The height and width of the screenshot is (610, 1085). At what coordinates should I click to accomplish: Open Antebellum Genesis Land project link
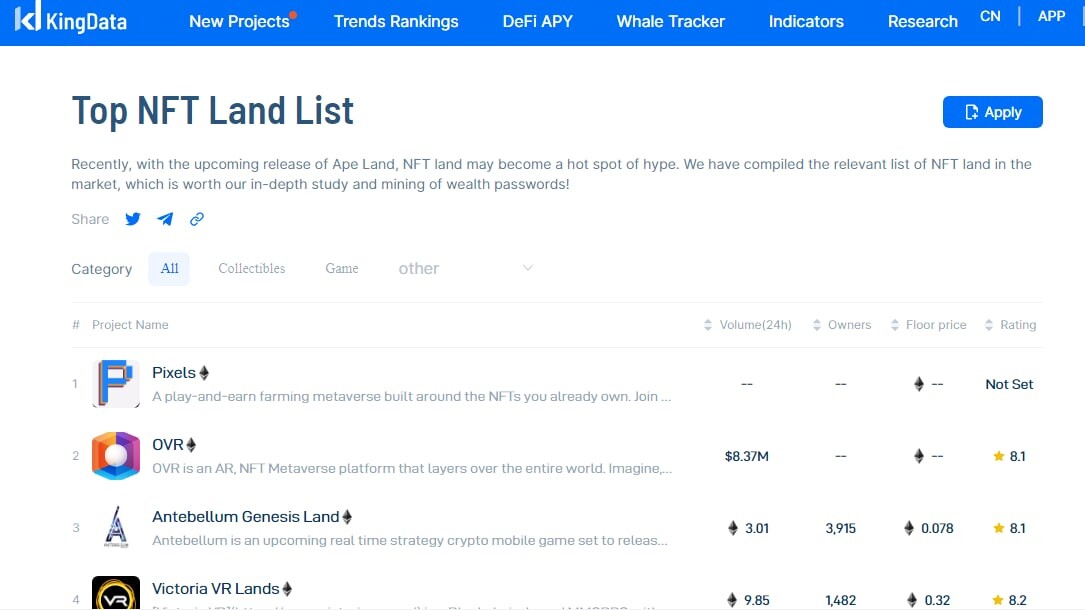click(x=246, y=517)
